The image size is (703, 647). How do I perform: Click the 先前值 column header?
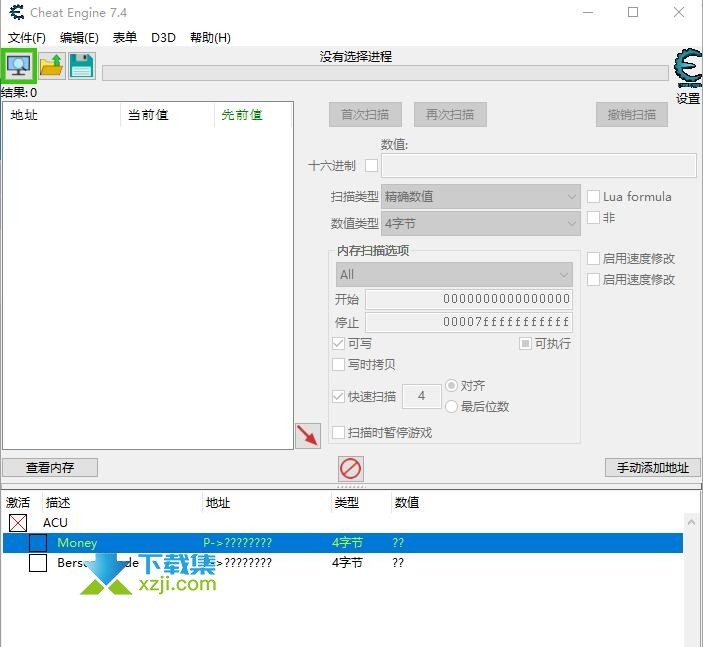click(253, 115)
